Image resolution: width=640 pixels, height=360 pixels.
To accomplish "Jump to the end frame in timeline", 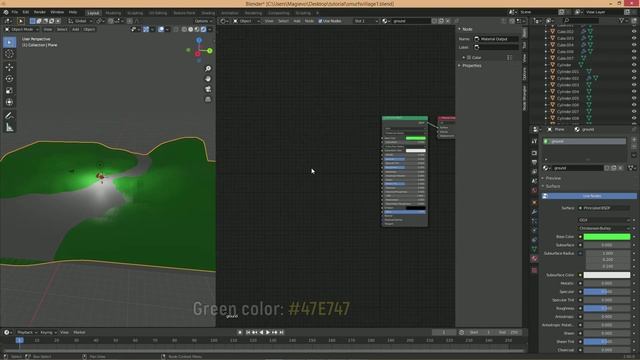I will pos(282,332).
